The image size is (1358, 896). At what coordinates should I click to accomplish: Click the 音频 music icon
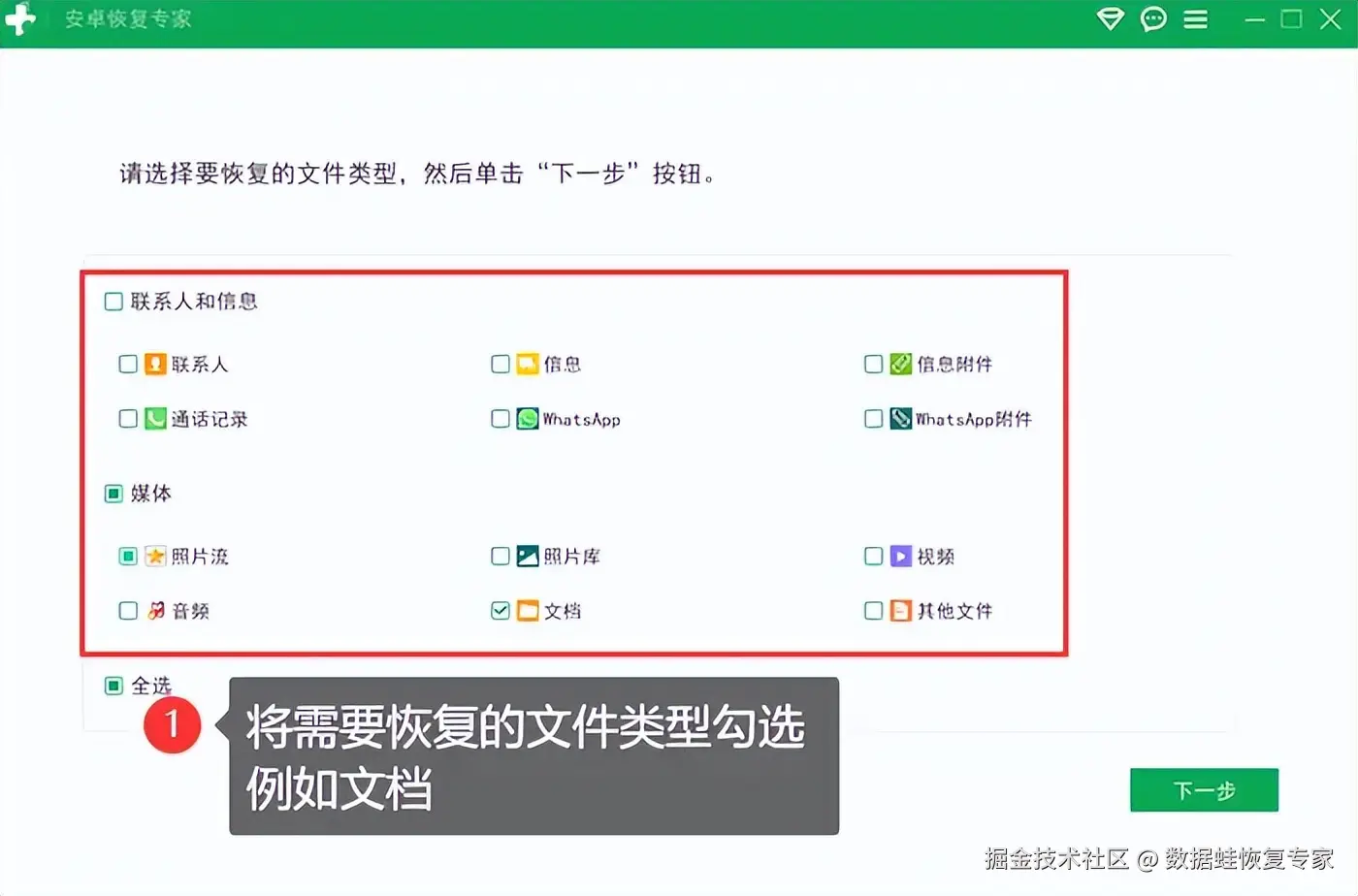(155, 611)
